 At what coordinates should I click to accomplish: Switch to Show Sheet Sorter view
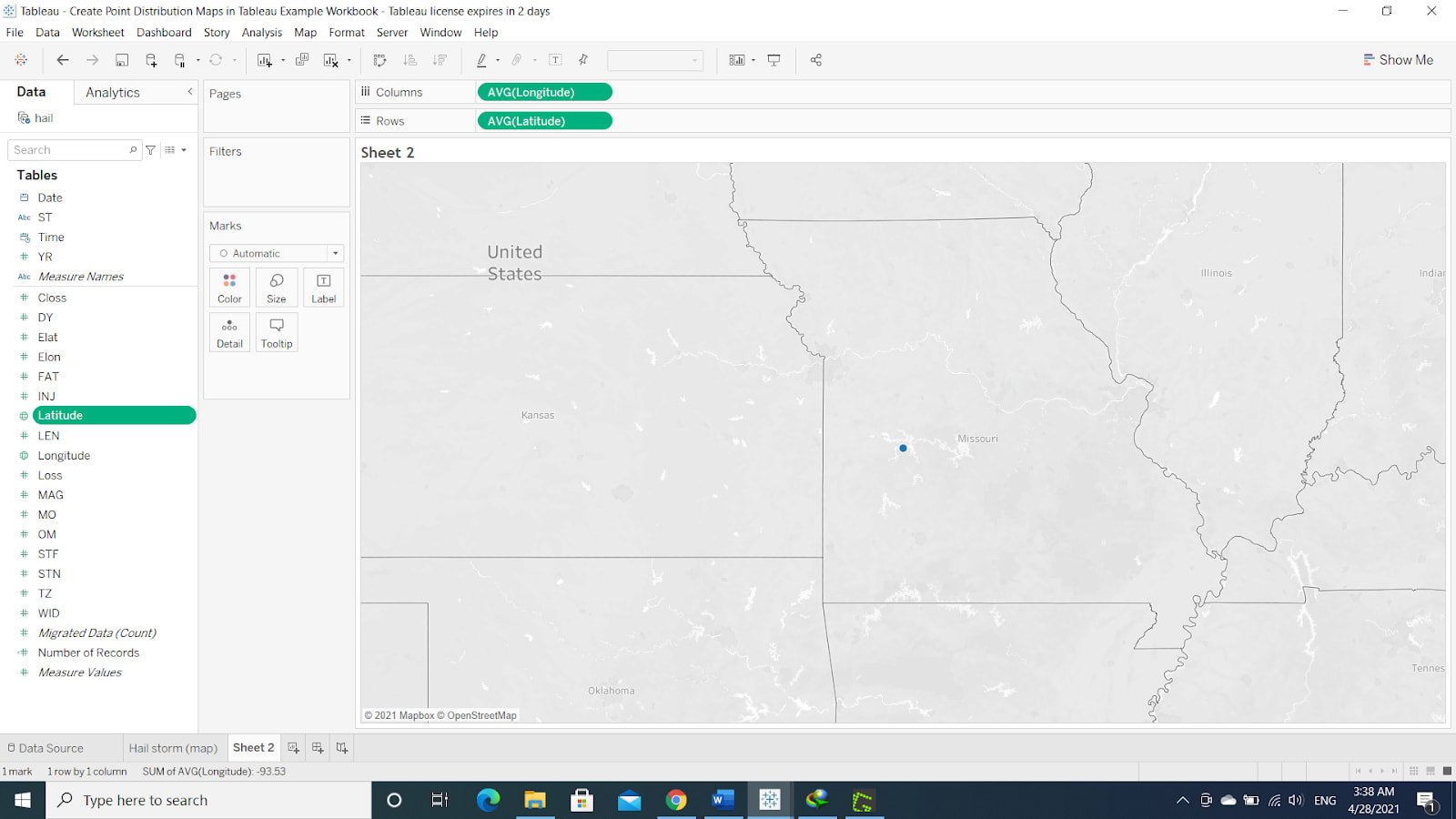1413,772
